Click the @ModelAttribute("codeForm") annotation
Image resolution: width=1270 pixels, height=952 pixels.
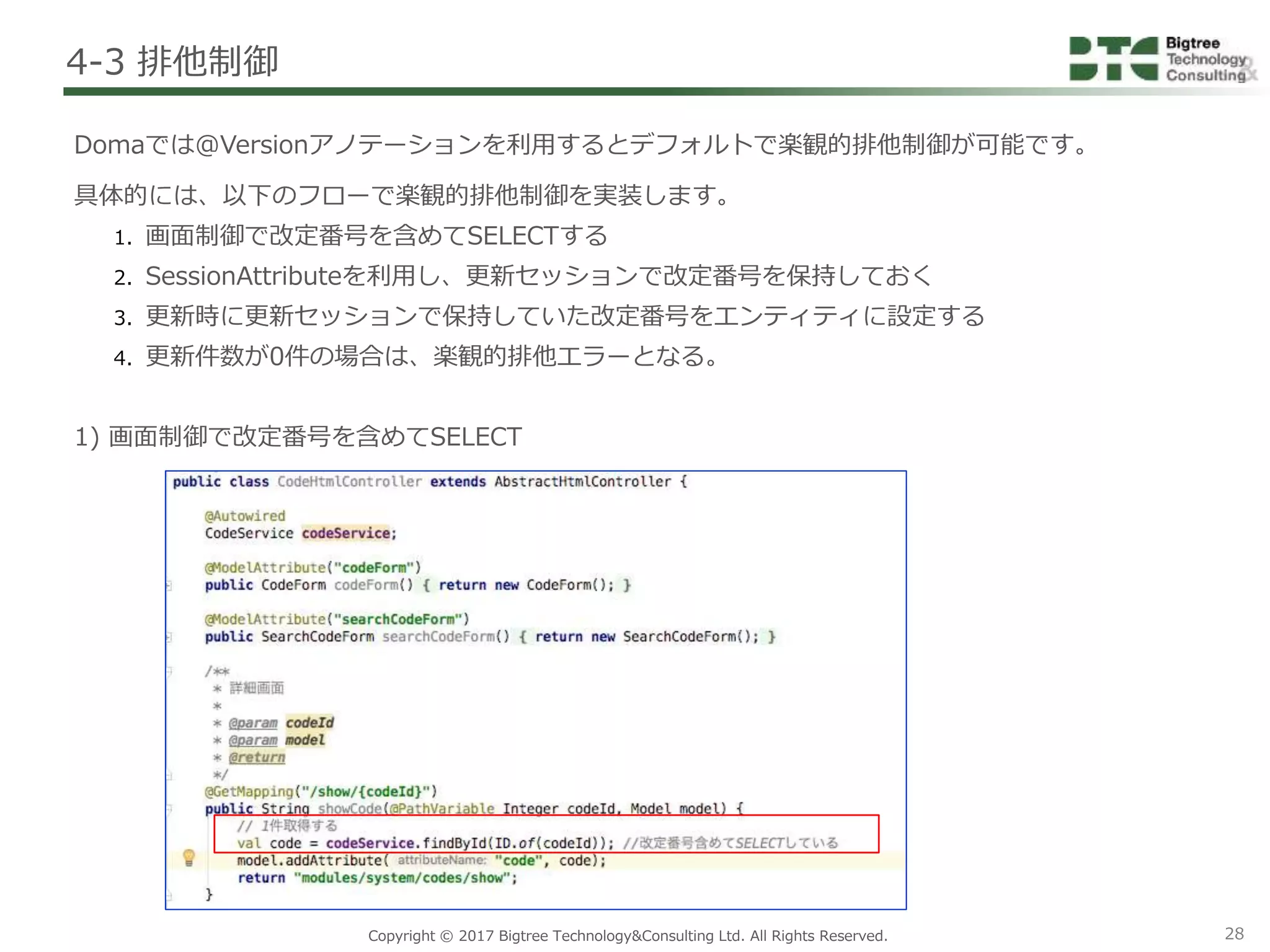pos(313,567)
